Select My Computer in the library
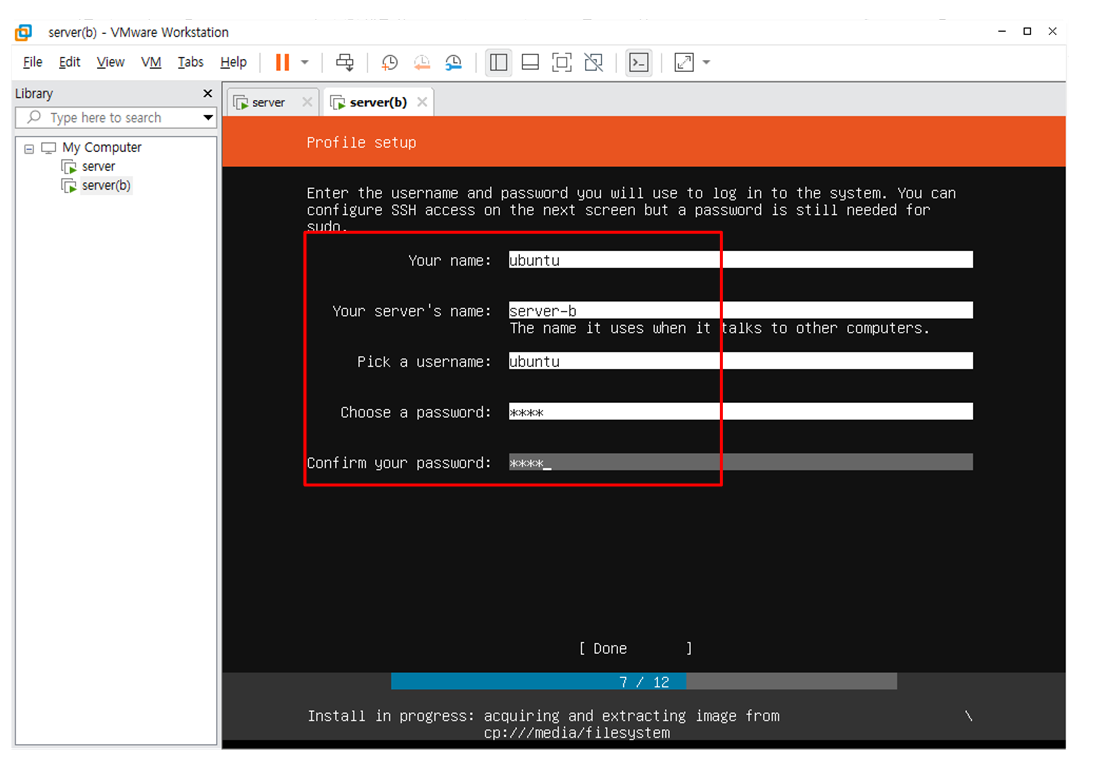Image resolution: width=1101 pixels, height=765 pixels. 102,148
